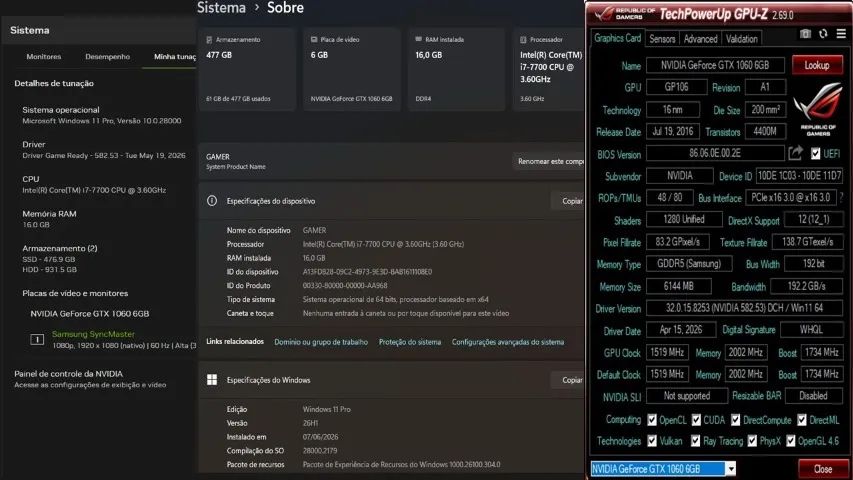Click the Processador card icon
Viewport: 853px width, 480px height.
coord(523,40)
